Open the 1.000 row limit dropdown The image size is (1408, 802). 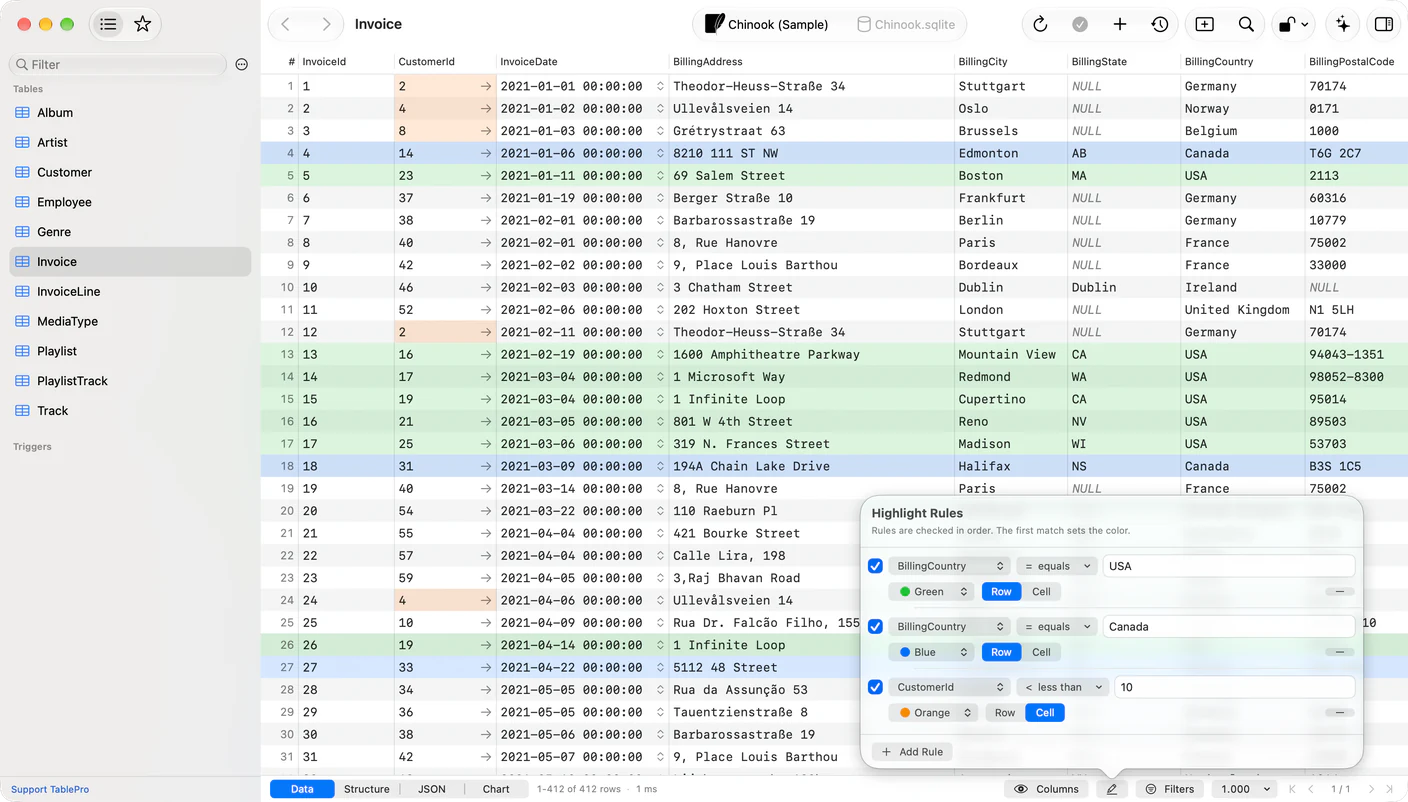[1245, 789]
